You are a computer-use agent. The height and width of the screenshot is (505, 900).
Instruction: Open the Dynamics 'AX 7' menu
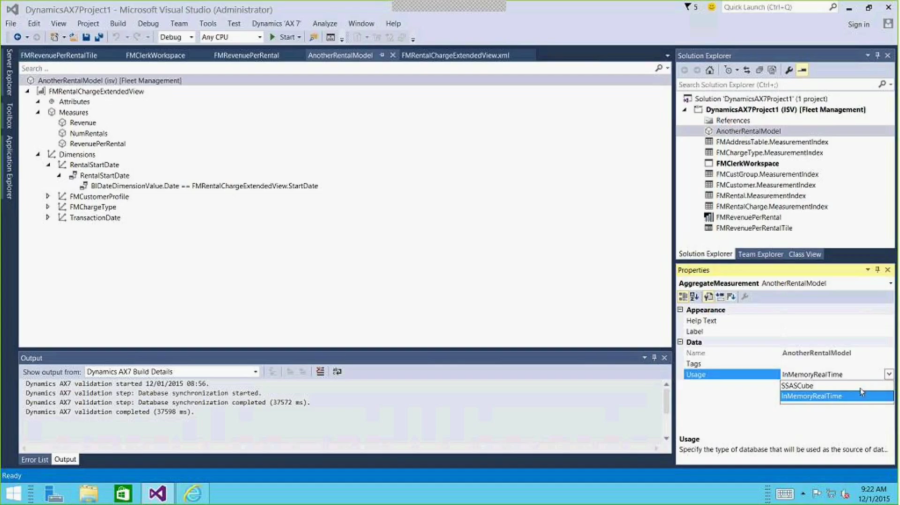tap(276, 24)
